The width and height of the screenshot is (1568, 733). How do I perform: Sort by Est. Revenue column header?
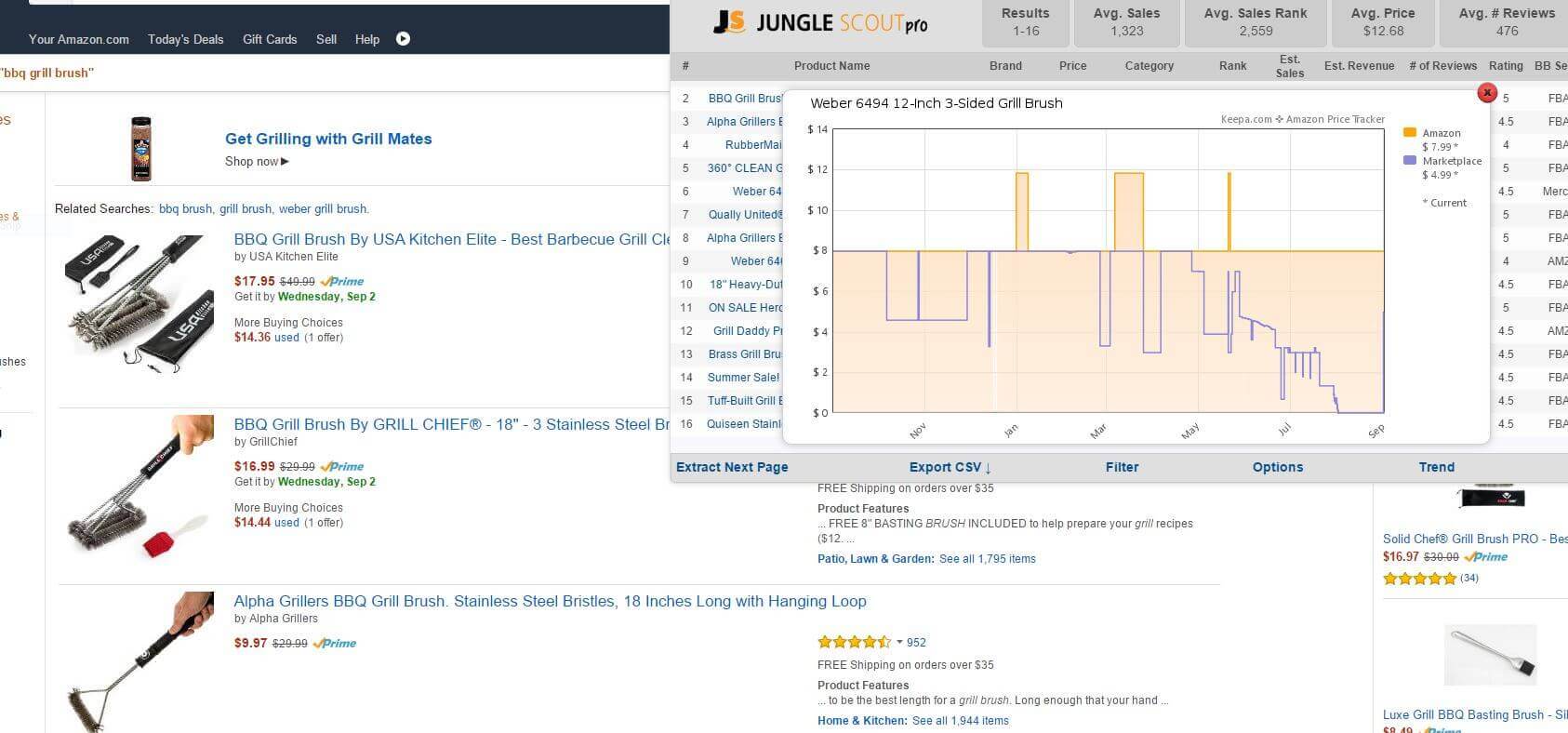tap(1359, 66)
